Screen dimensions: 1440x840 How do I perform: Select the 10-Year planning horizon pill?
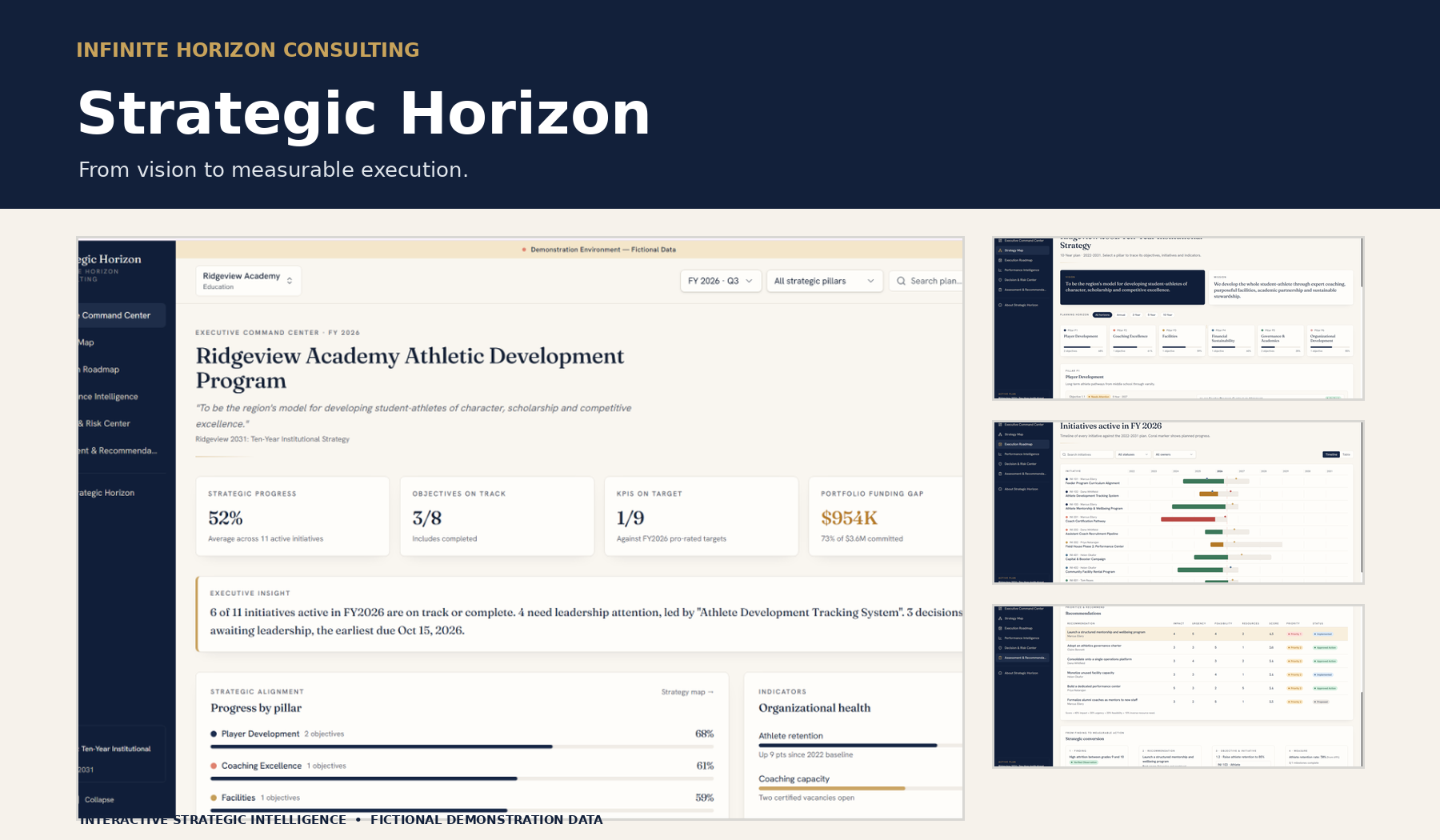[1167, 314]
